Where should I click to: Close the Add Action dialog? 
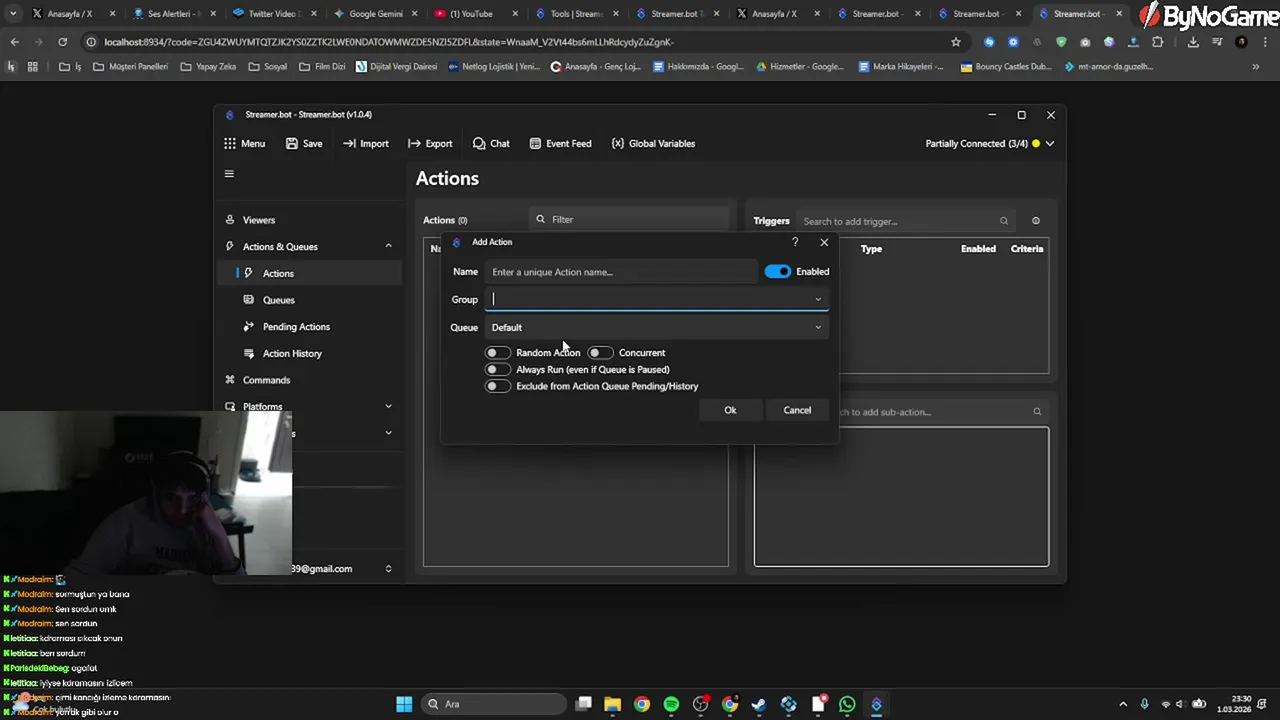[824, 242]
